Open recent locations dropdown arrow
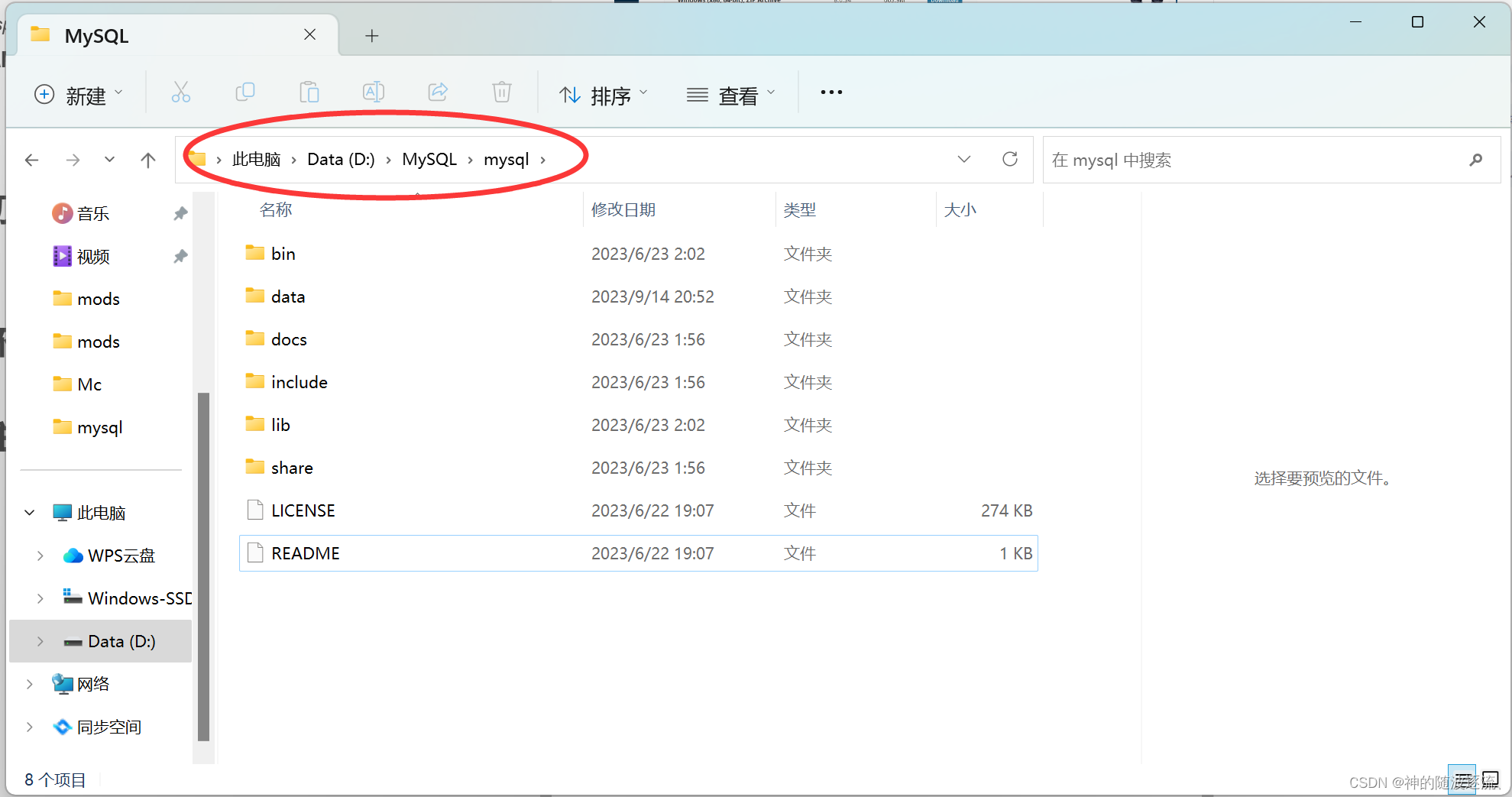This screenshot has height=797, width=1512. click(110, 160)
